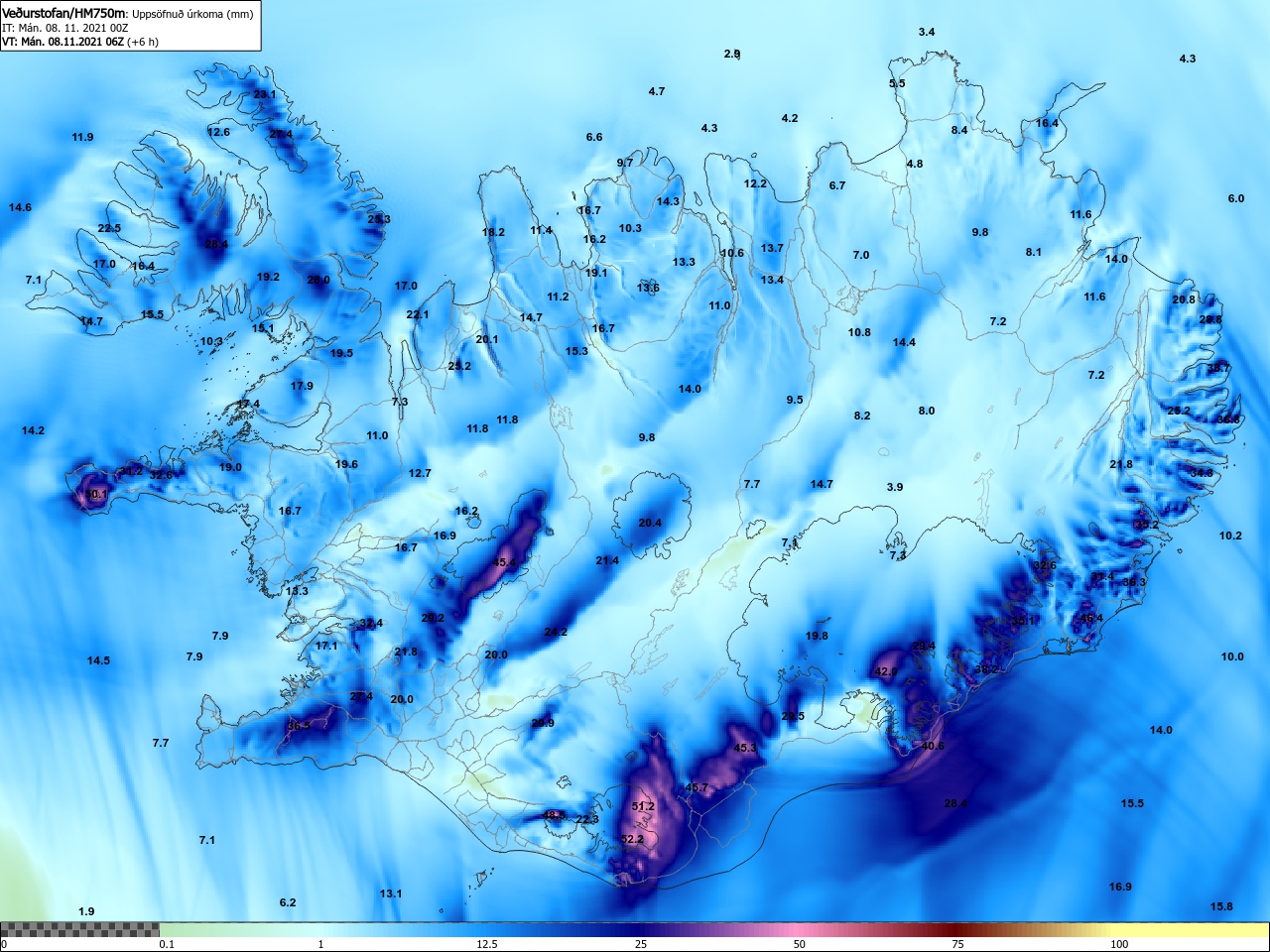Click the 3.4 value at the top
Screen dimensions: 1270x952
pos(927,32)
